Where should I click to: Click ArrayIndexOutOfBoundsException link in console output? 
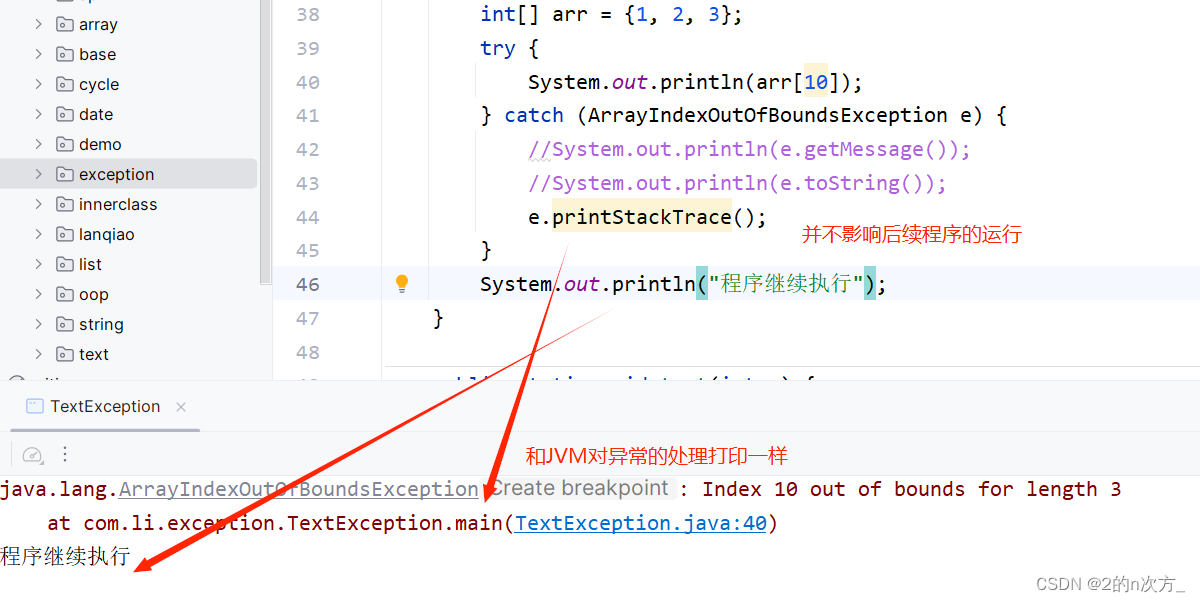pyautogui.click(x=298, y=490)
